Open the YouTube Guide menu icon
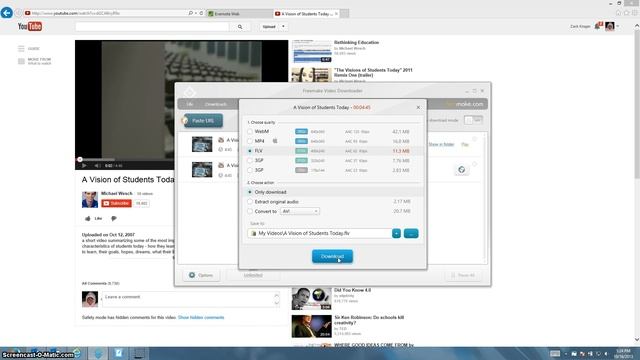 (x=21, y=49)
